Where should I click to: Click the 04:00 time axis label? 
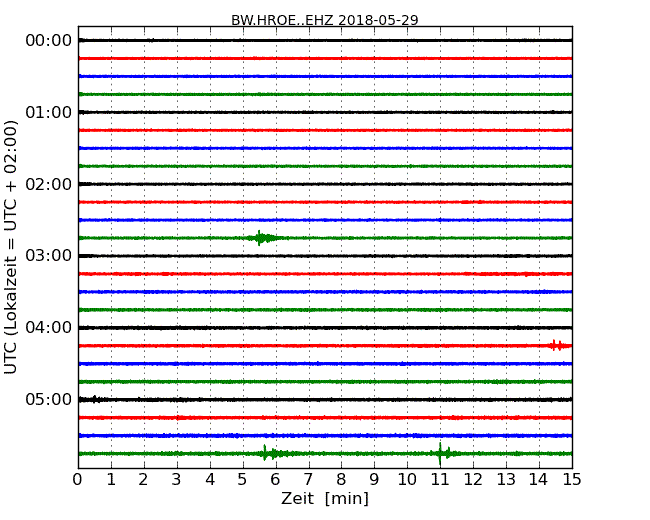point(49,328)
